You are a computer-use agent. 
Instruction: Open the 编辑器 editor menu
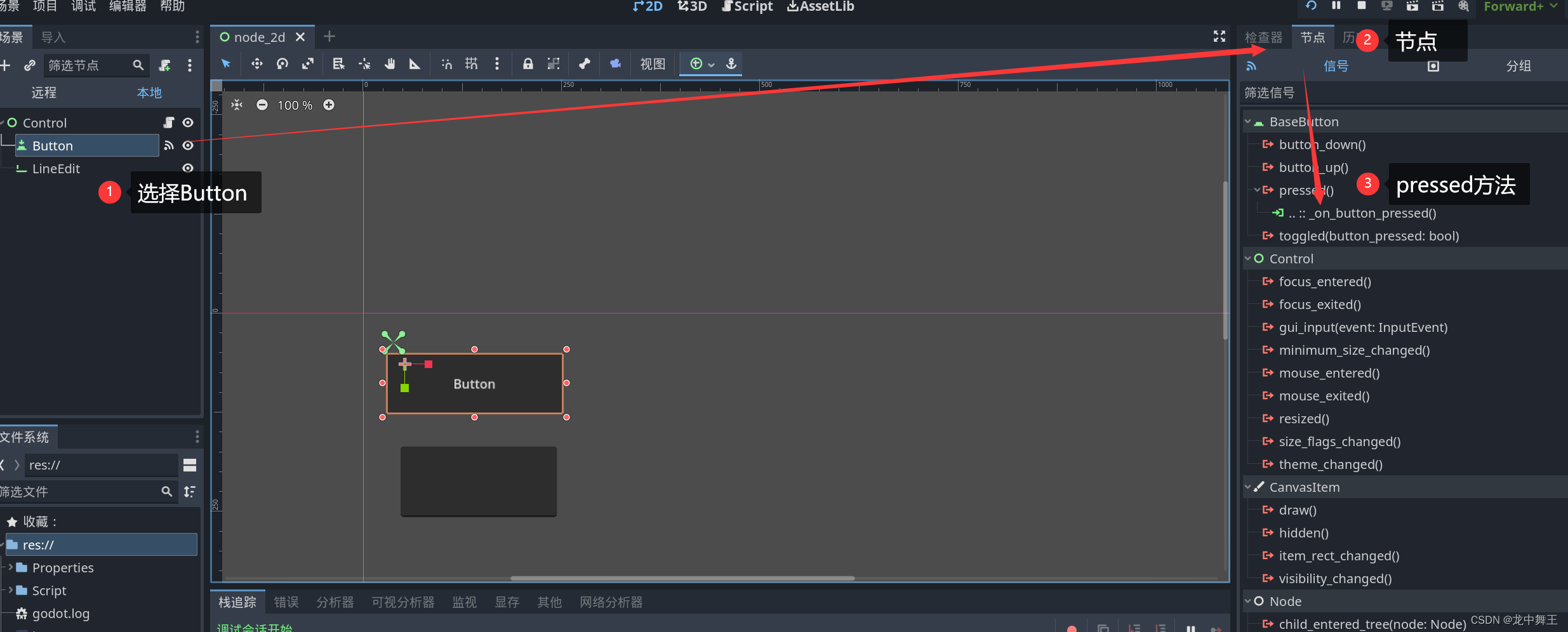click(x=128, y=6)
